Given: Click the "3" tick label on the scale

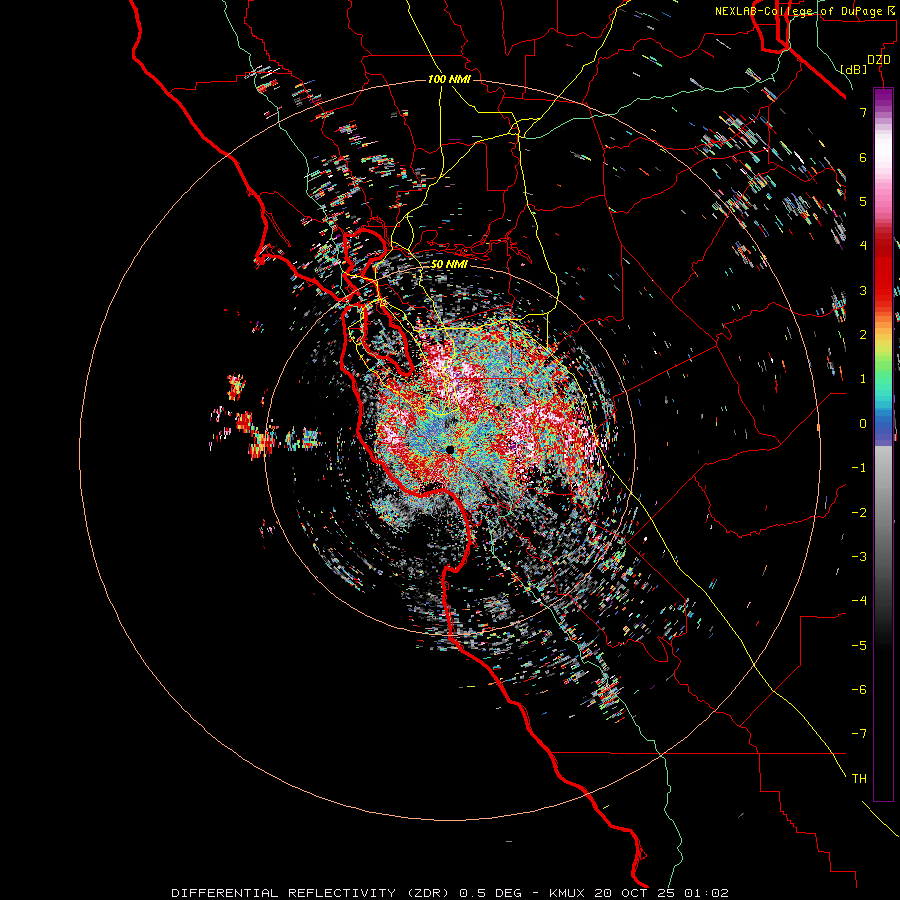Looking at the screenshot, I should point(863,290).
